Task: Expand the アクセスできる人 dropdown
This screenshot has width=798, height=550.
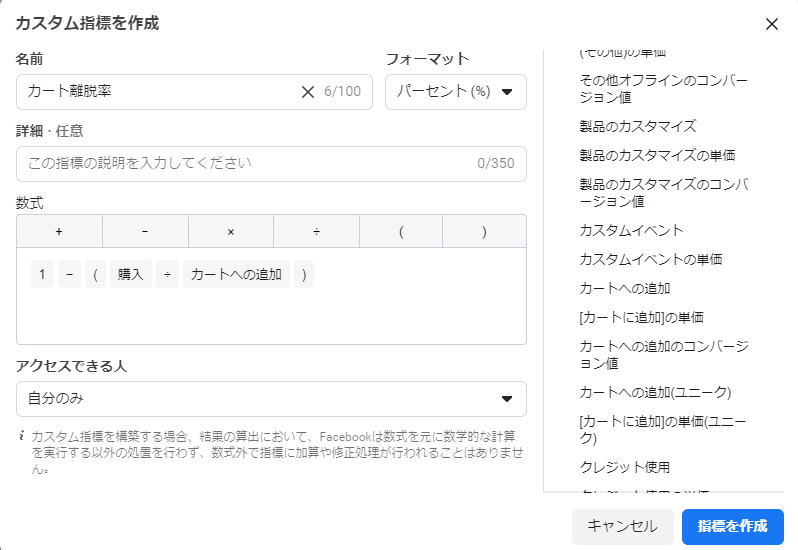Action: coord(271,399)
